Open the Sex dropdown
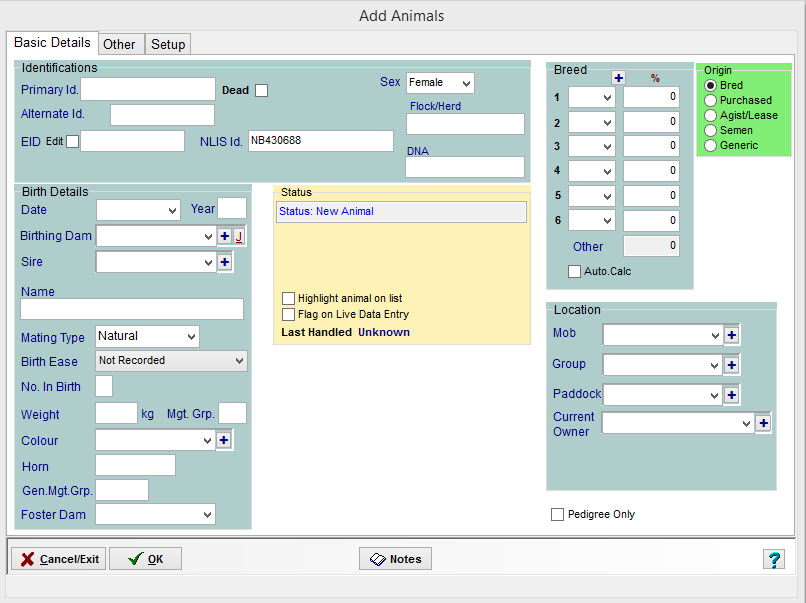The width and height of the screenshot is (806, 603). pyautogui.click(x=466, y=83)
